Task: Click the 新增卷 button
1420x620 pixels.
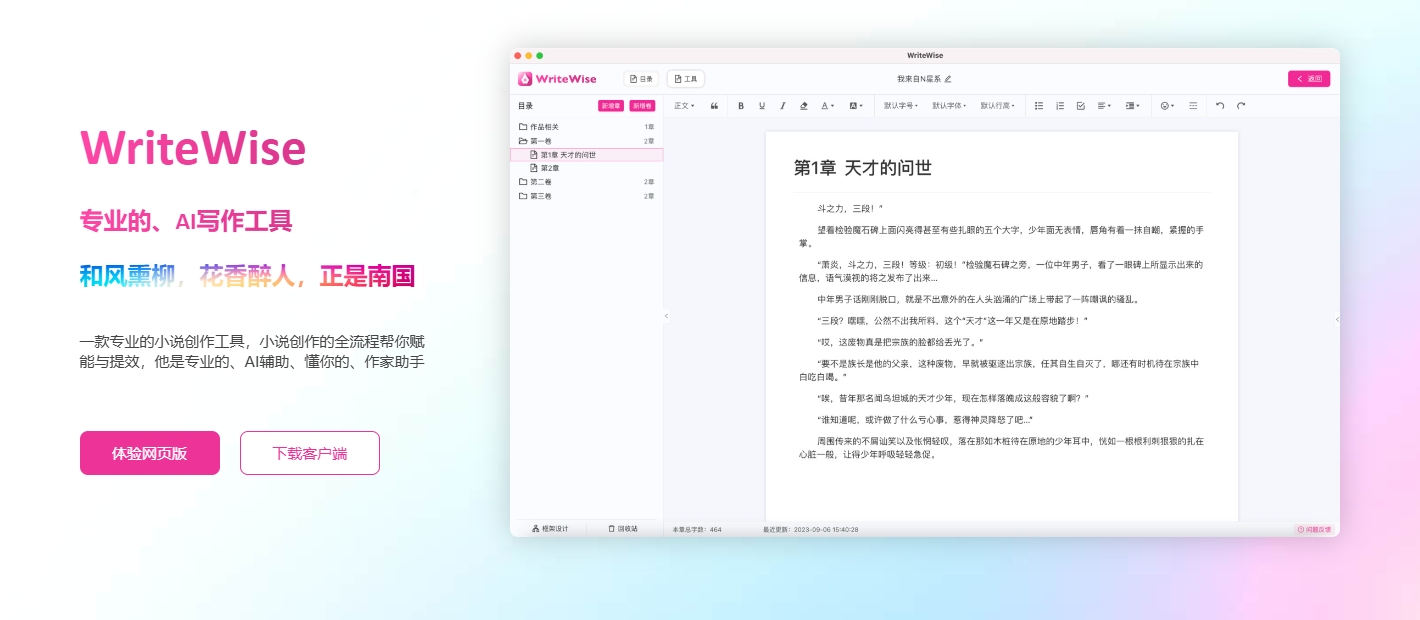Action: point(641,105)
